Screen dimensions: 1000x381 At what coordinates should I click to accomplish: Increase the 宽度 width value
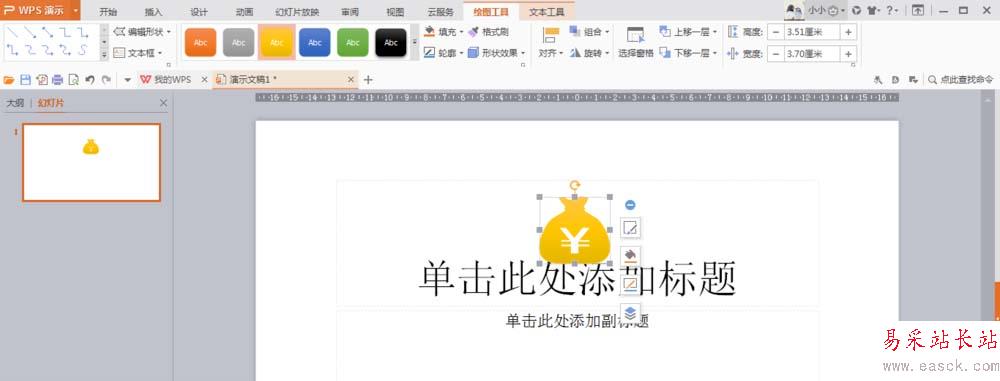point(848,54)
